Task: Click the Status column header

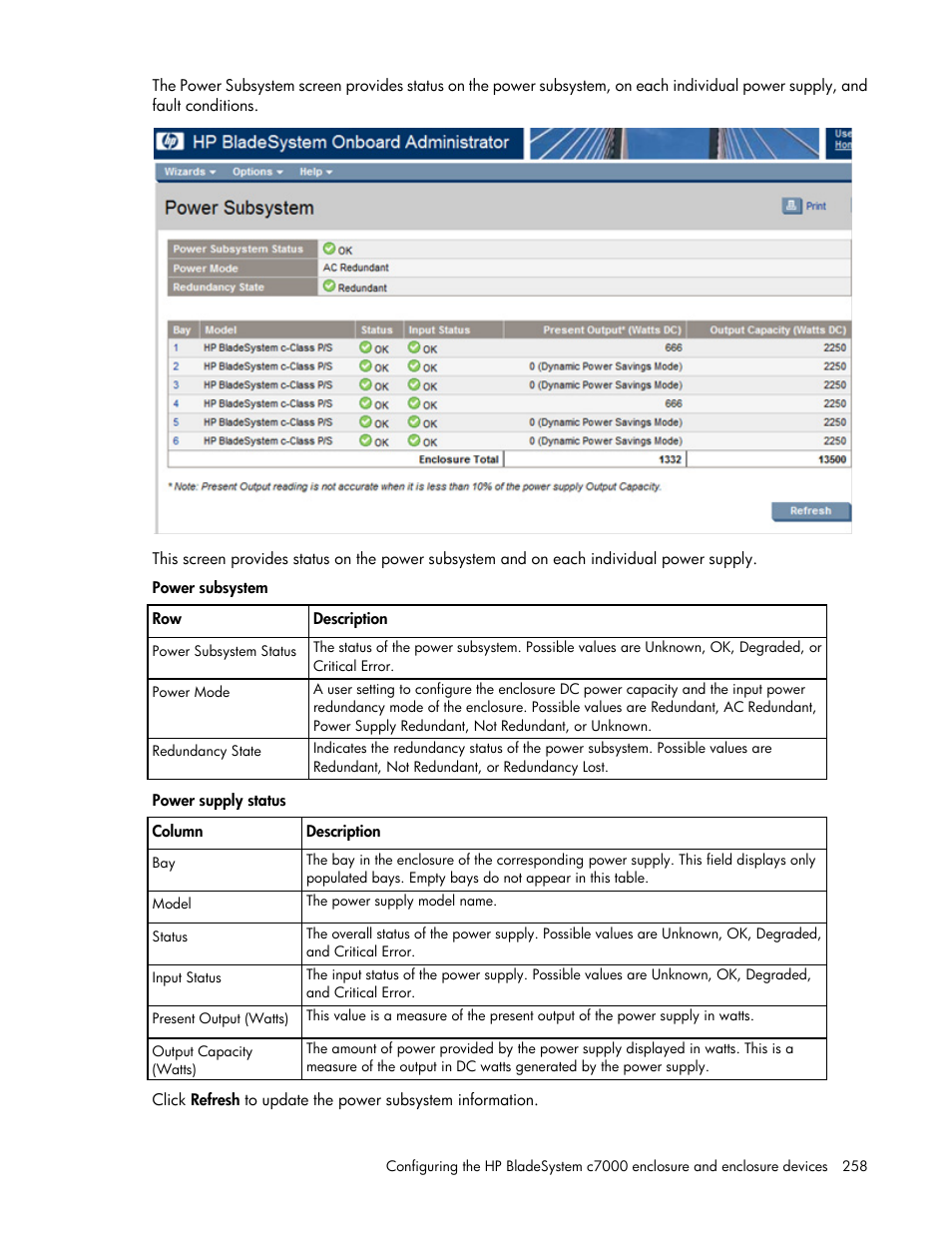Action: [x=379, y=329]
